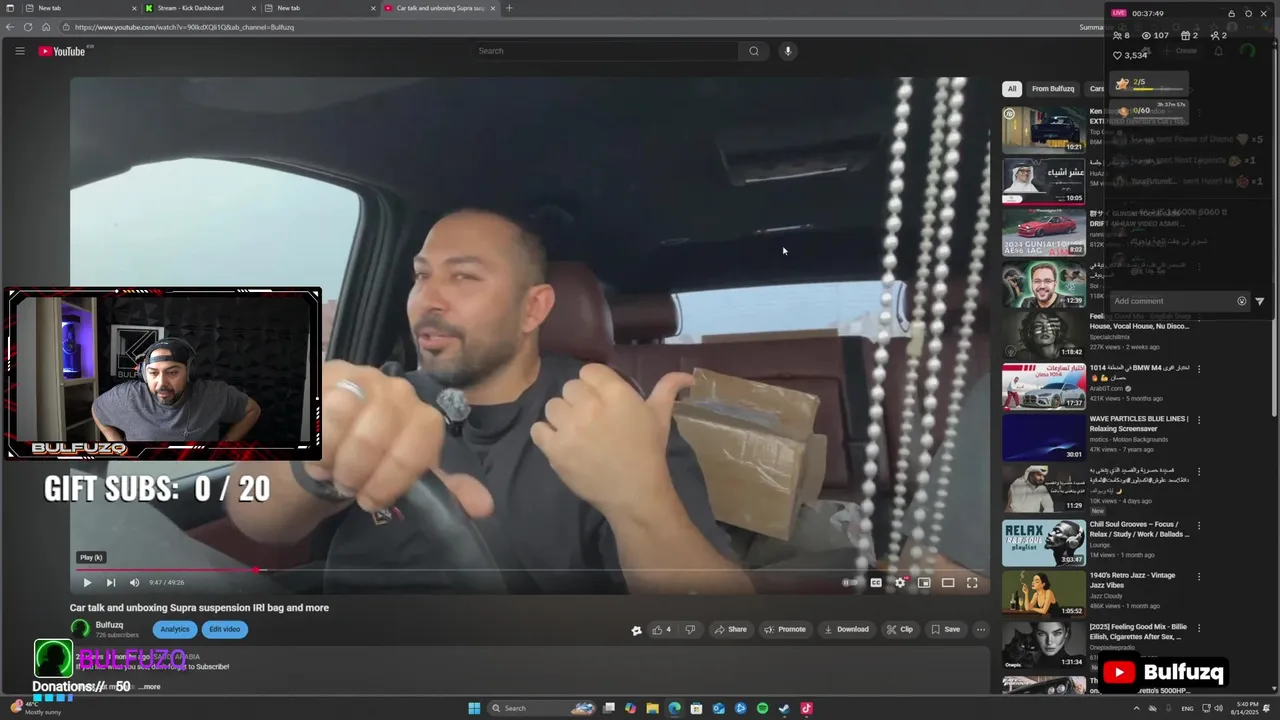Skip to next video in player
Viewport: 1280px width, 720px height.
[x=111, y=582]
